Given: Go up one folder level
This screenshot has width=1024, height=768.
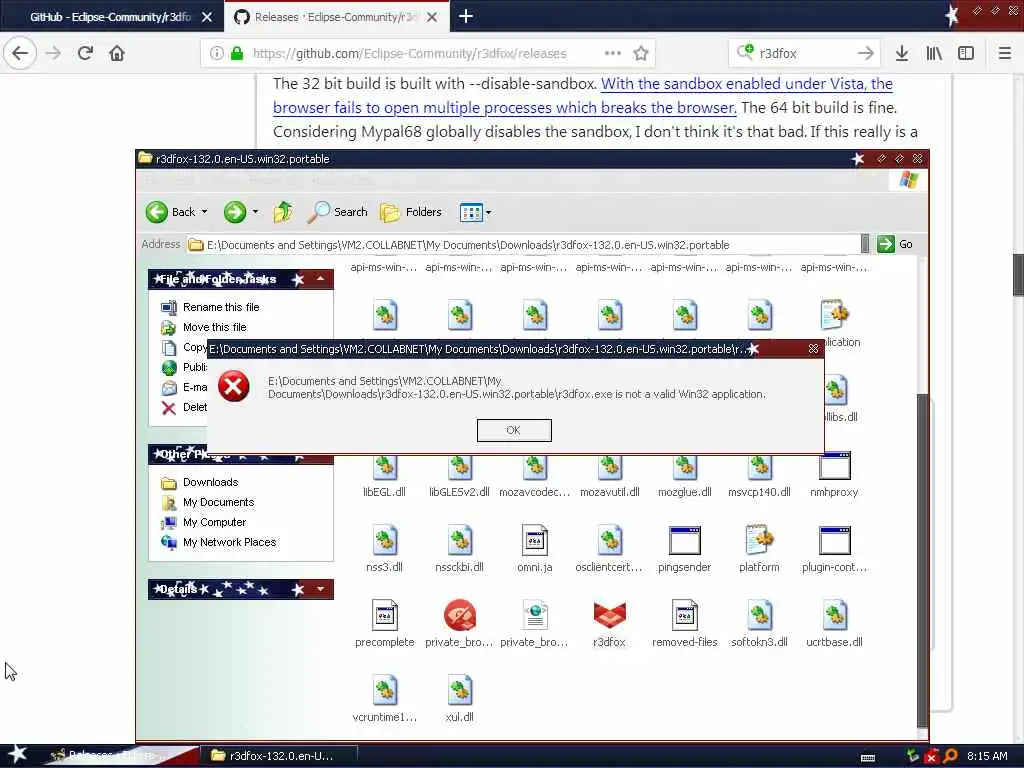Looking at the screenshot, I should pyautogui.click(x=283, y=212).
